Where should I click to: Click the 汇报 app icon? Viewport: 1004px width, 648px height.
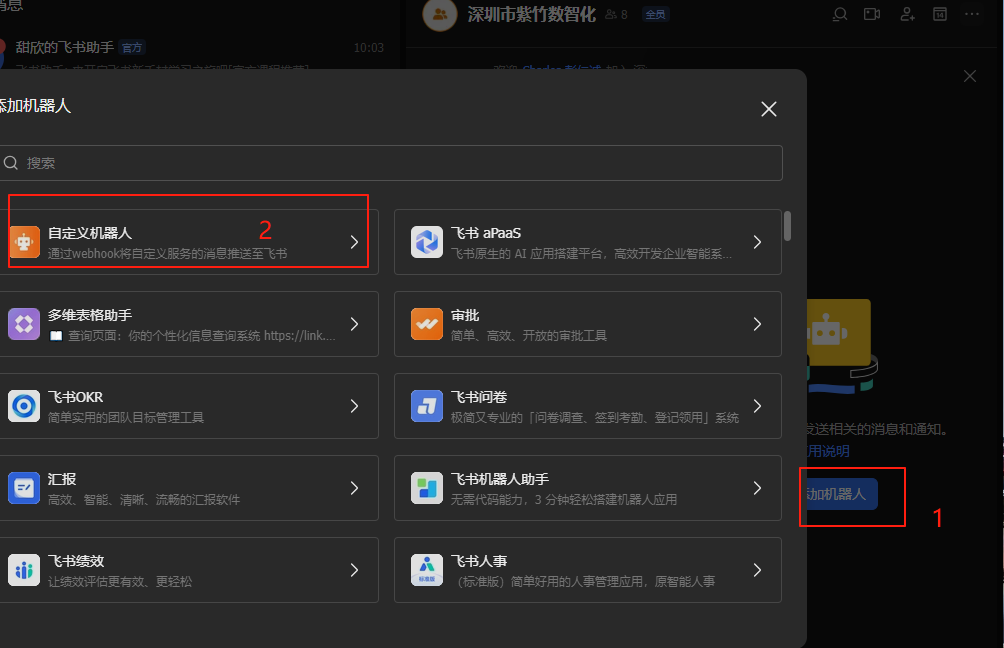tap(24, 488)
